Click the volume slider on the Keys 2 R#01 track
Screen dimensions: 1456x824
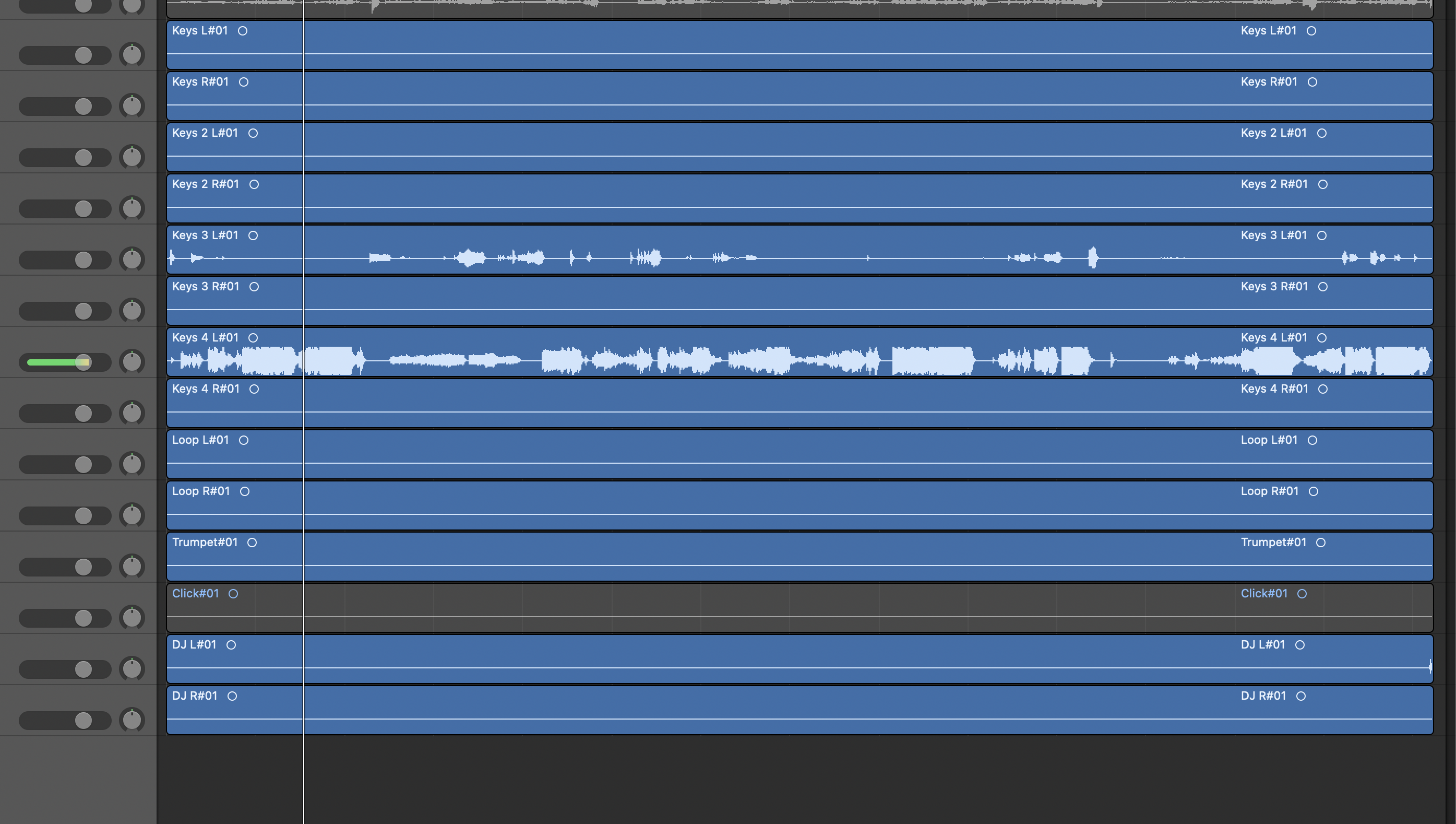click(65, 209)
